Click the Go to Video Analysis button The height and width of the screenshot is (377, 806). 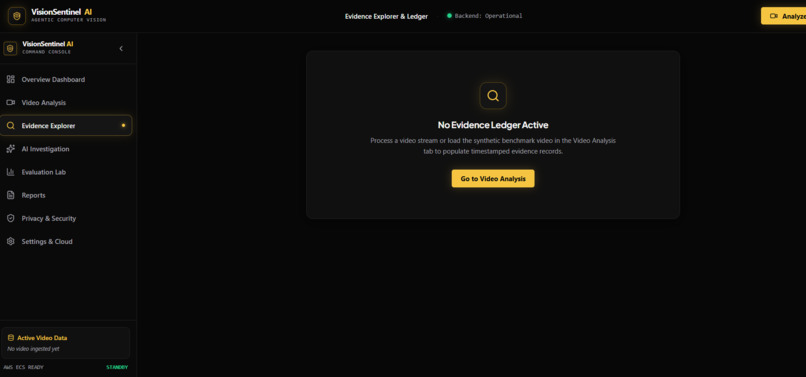click(493, 178)
